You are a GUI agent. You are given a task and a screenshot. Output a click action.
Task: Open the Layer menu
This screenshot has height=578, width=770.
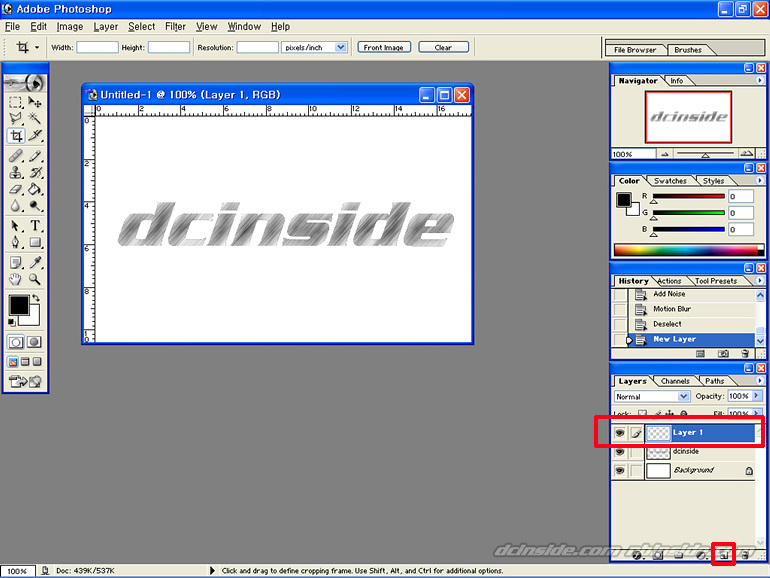coord(106,27)
